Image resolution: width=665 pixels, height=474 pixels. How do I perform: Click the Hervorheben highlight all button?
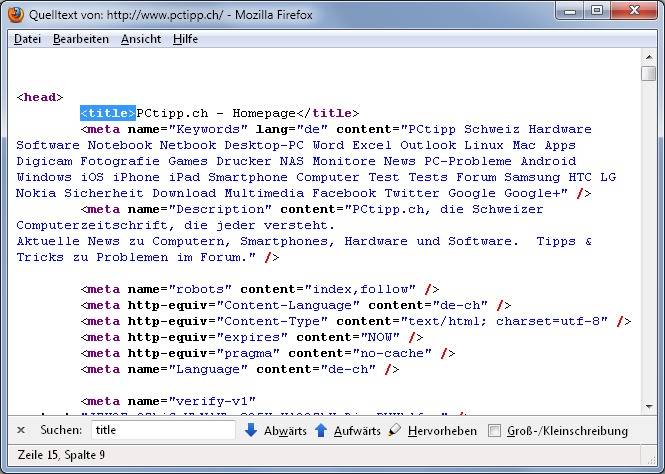coord(441,431)
